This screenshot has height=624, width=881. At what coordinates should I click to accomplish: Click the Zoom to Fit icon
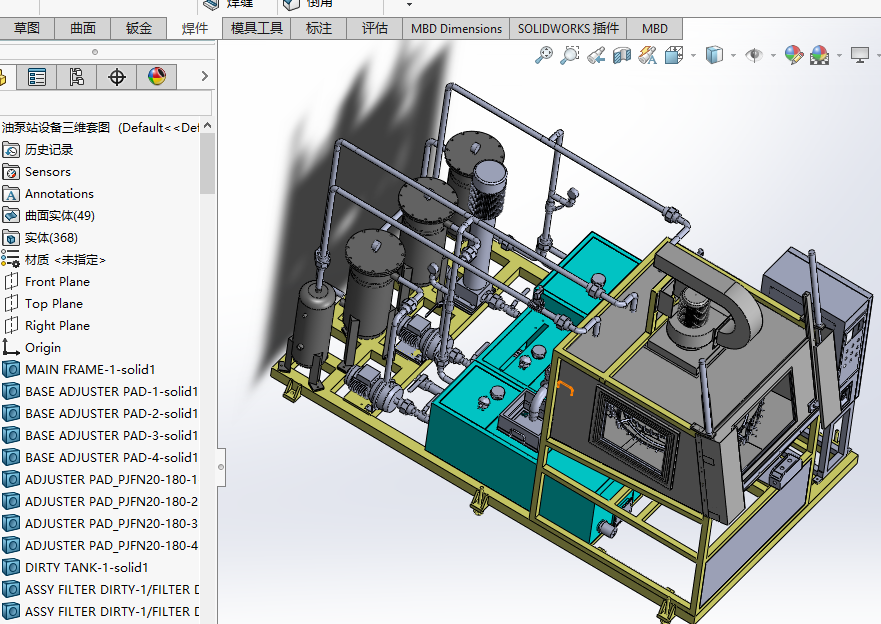pos(544,56)
